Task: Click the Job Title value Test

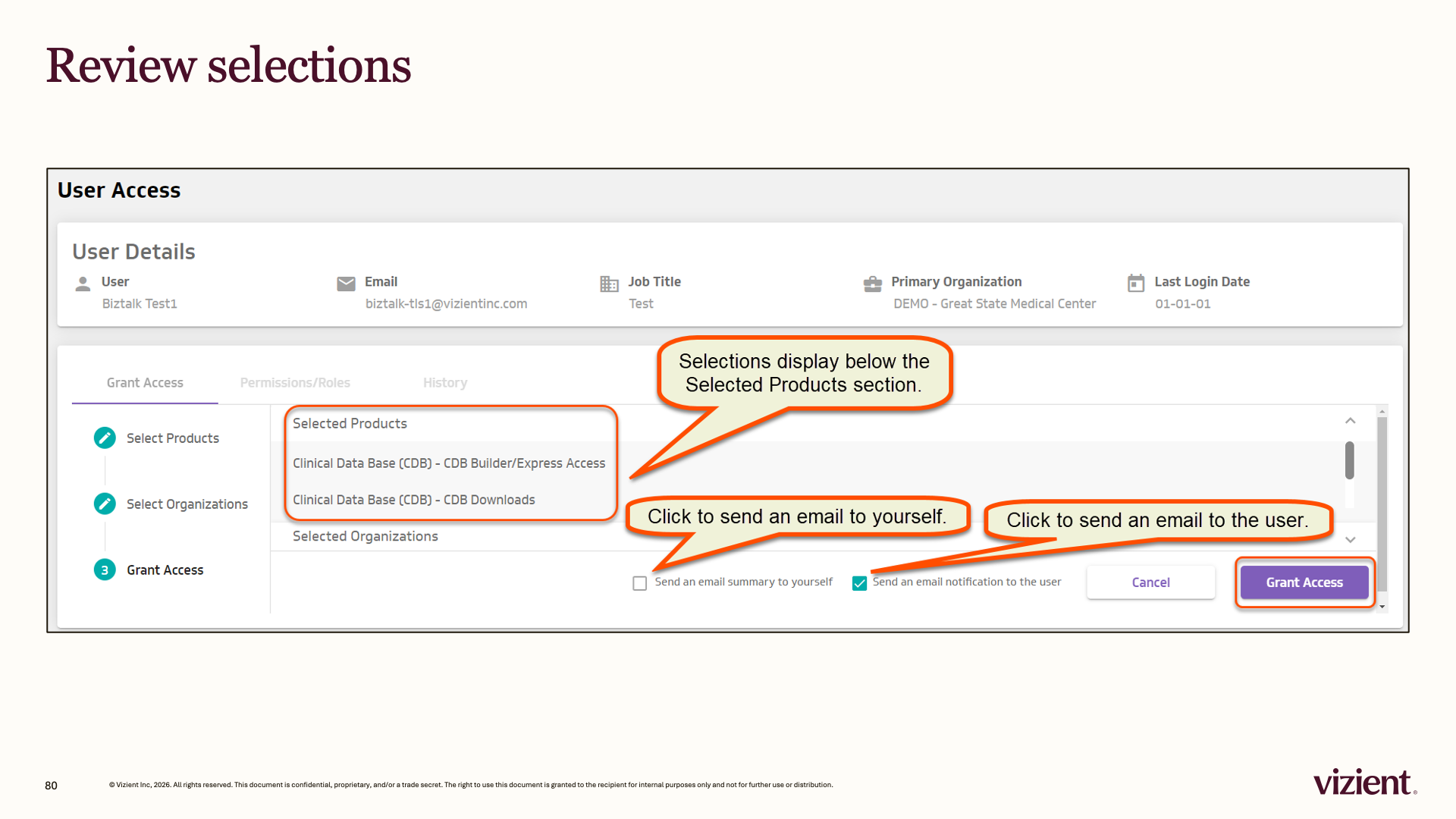Action: [641, 303]
